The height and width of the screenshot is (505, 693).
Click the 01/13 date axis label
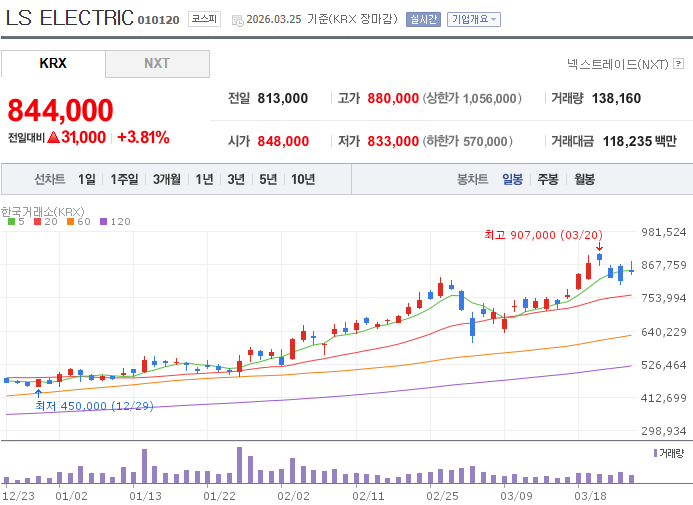tap(145, 496)
